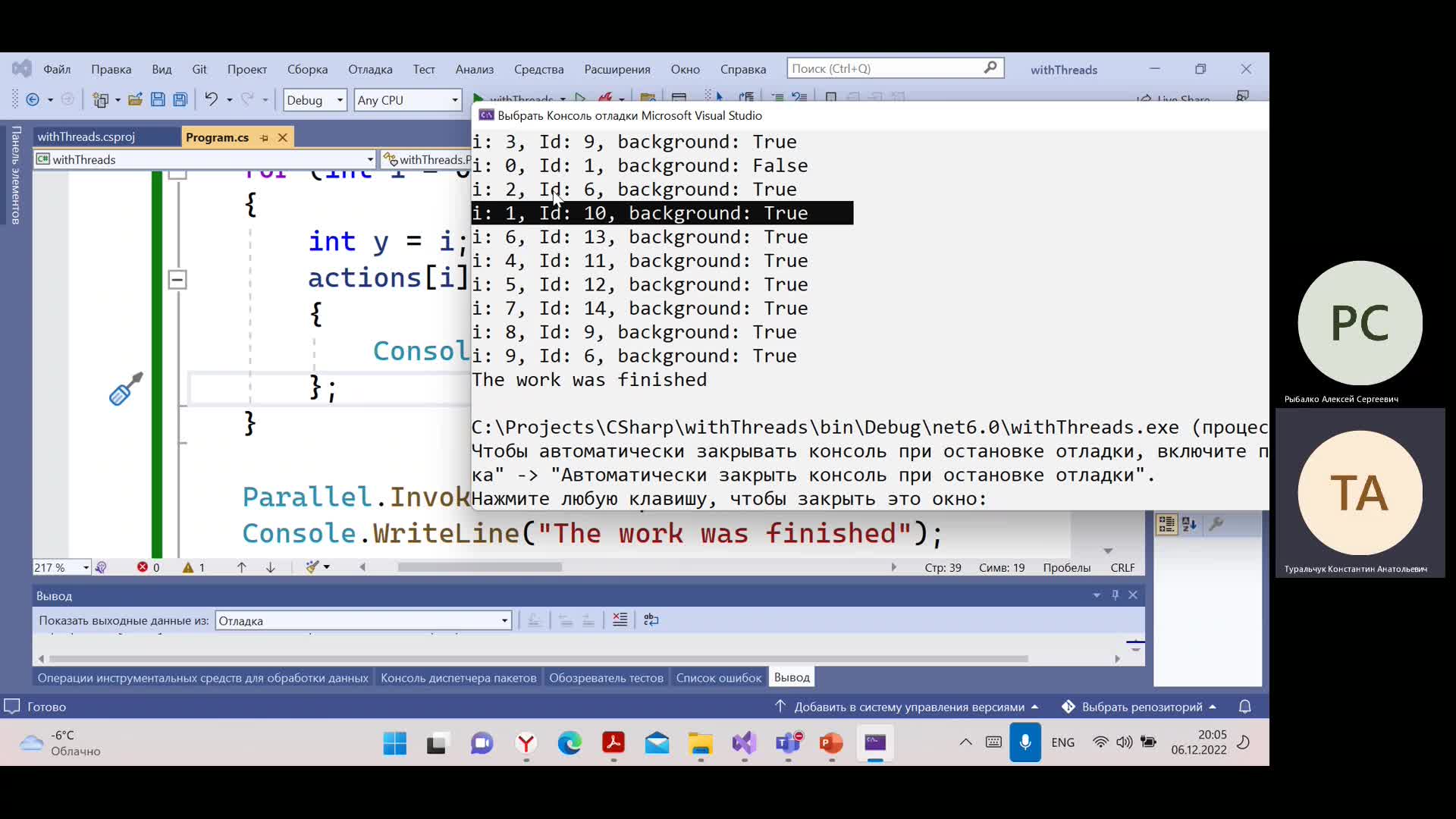Screen dimensions: 1456x819
Task: Pin the Program.cs tab with the pin icon
Action: tap(264, 137)
